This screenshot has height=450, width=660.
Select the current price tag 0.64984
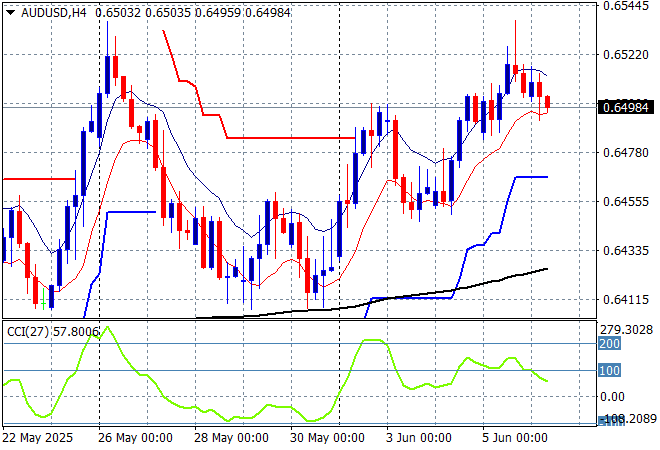click(x=627, y=106)
